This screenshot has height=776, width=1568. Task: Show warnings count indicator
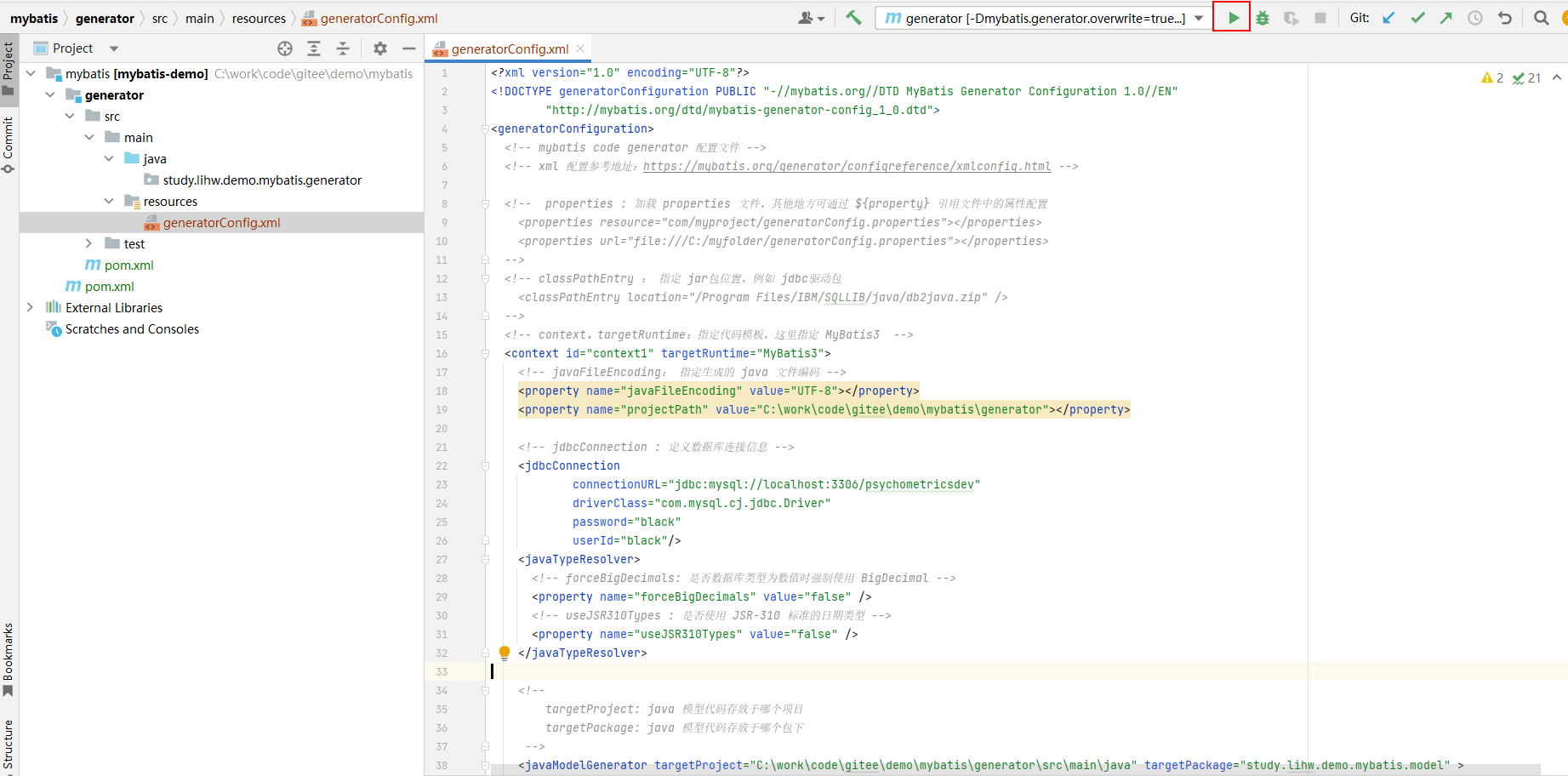pyautogui.click(x=1492, y=77)
